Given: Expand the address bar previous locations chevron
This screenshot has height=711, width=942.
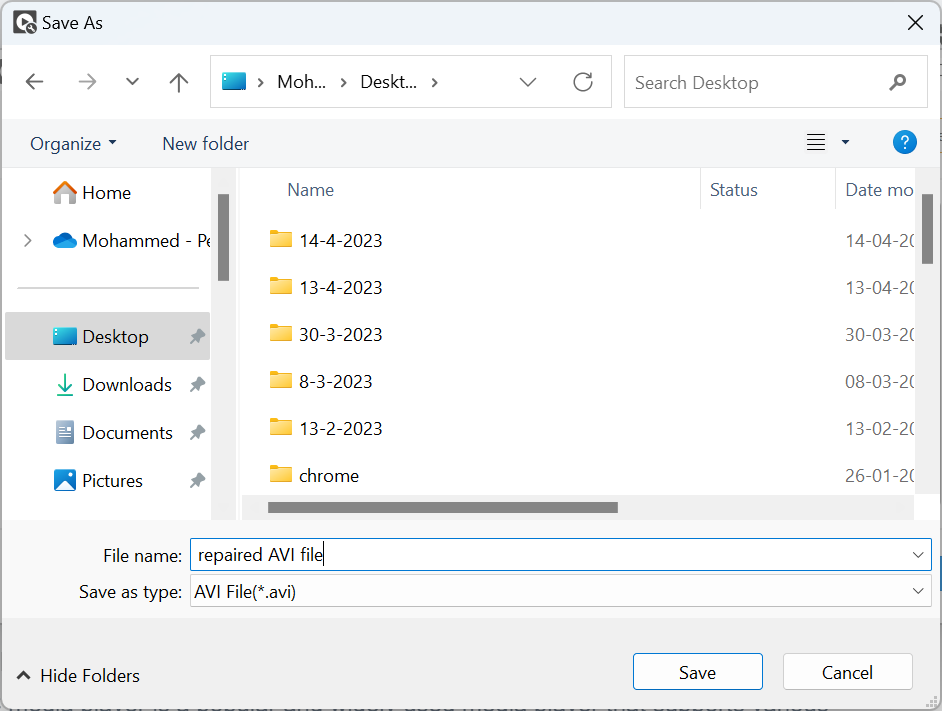Looking at the screenshot, I should tap(528, 82).
